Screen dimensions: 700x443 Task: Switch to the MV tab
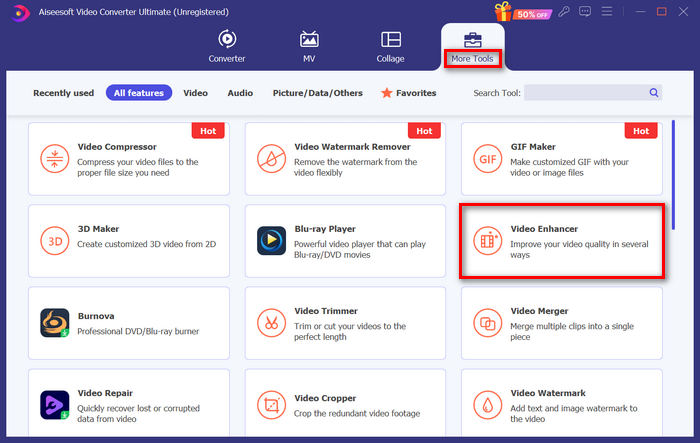(x=309, y=46)
